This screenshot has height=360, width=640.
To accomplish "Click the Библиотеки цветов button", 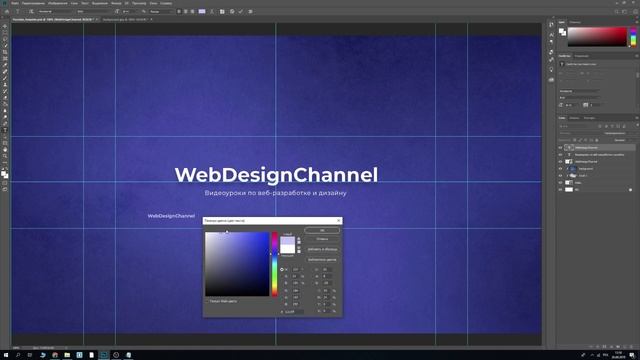I will pos(322,260).
